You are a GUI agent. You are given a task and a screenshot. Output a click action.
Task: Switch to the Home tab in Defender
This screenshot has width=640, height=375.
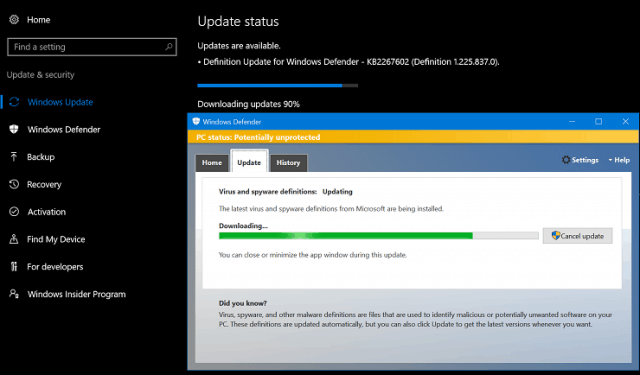(x=212, y=163)
